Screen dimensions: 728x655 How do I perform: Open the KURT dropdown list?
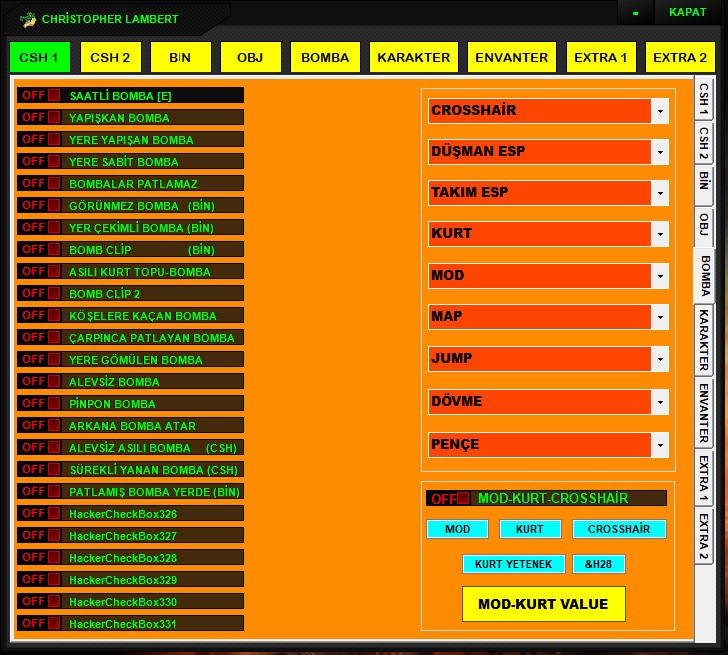click(x=660, y=234)
